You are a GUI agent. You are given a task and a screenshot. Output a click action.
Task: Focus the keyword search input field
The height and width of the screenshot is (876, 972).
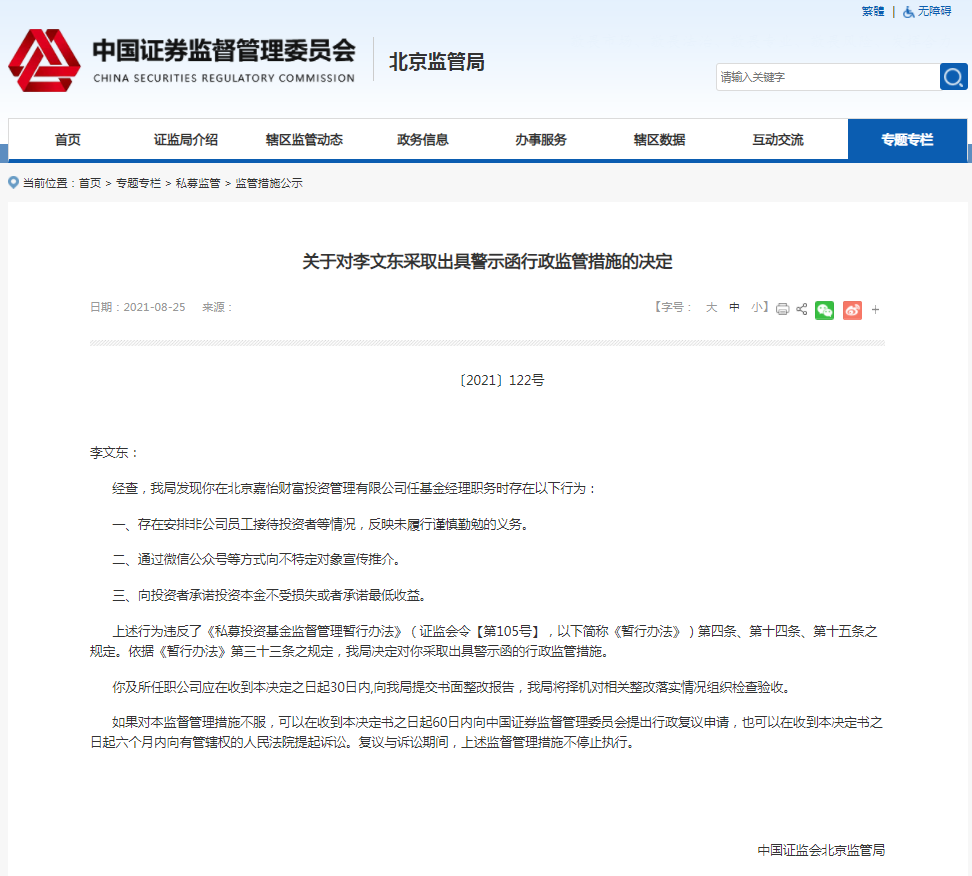(x=828, y=77)
